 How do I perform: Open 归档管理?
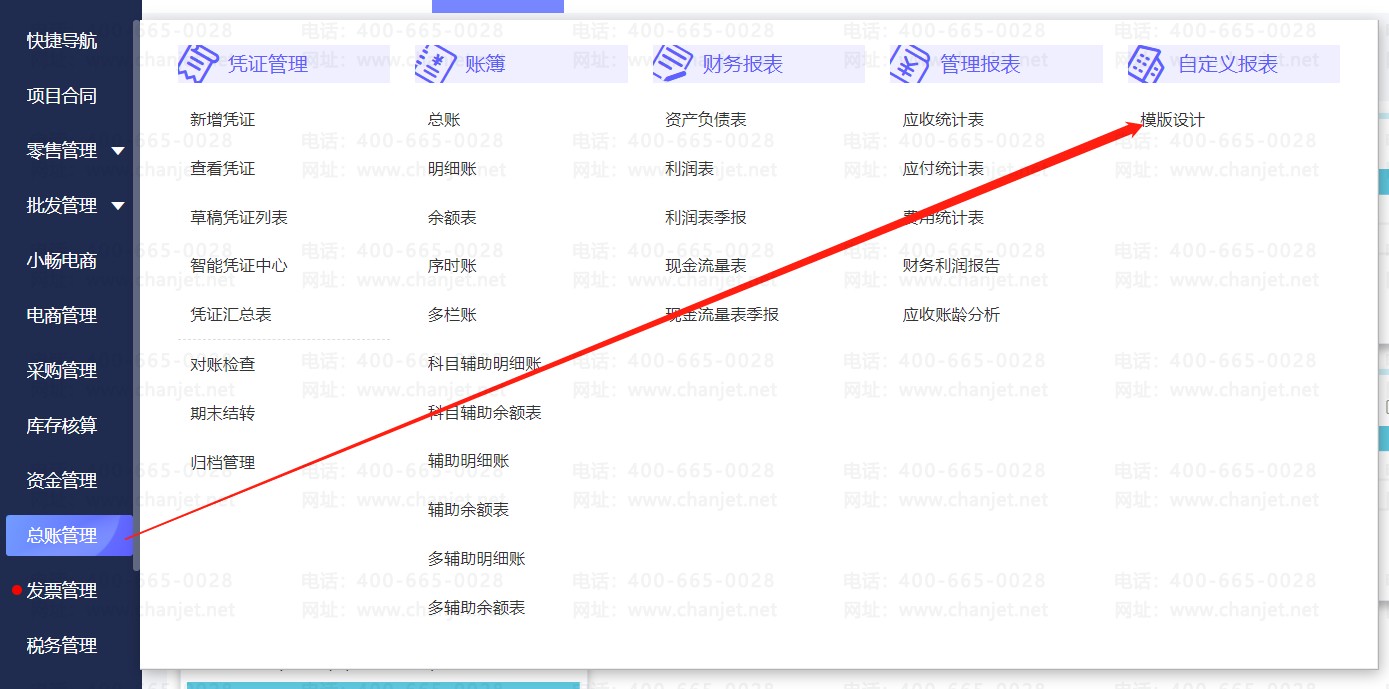tap(223, 463)
